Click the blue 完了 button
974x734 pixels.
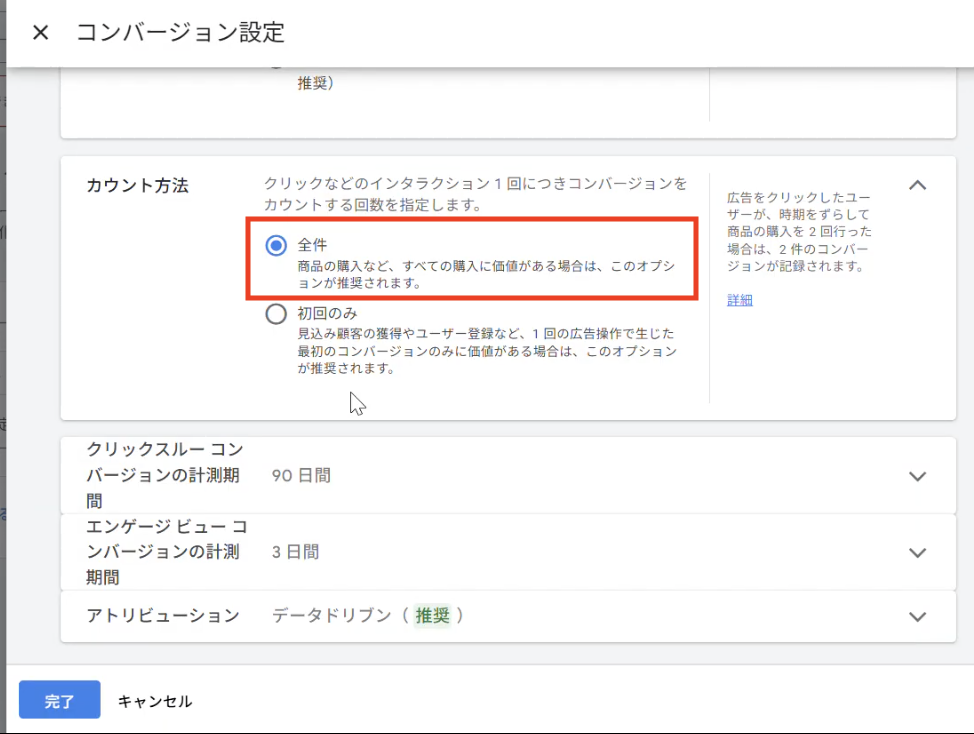[x=59, y=701]
